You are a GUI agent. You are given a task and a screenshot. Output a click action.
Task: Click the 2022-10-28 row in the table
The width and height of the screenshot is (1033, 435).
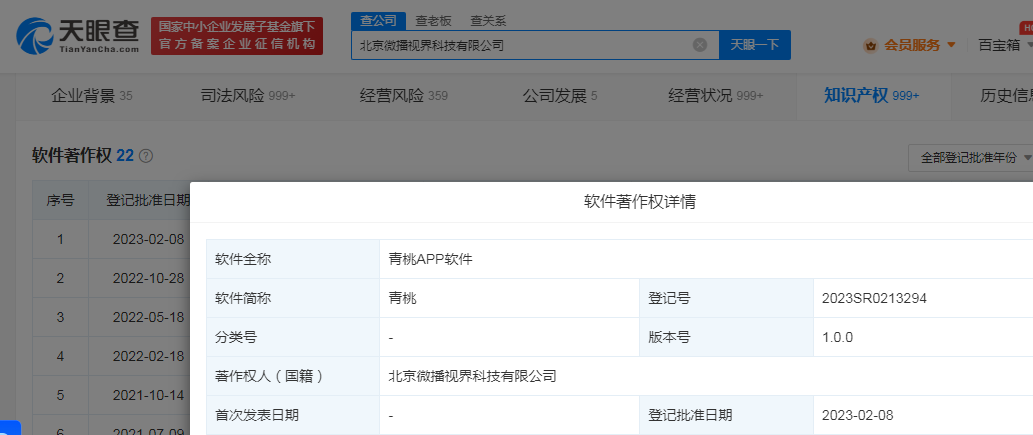pos(148,278)
